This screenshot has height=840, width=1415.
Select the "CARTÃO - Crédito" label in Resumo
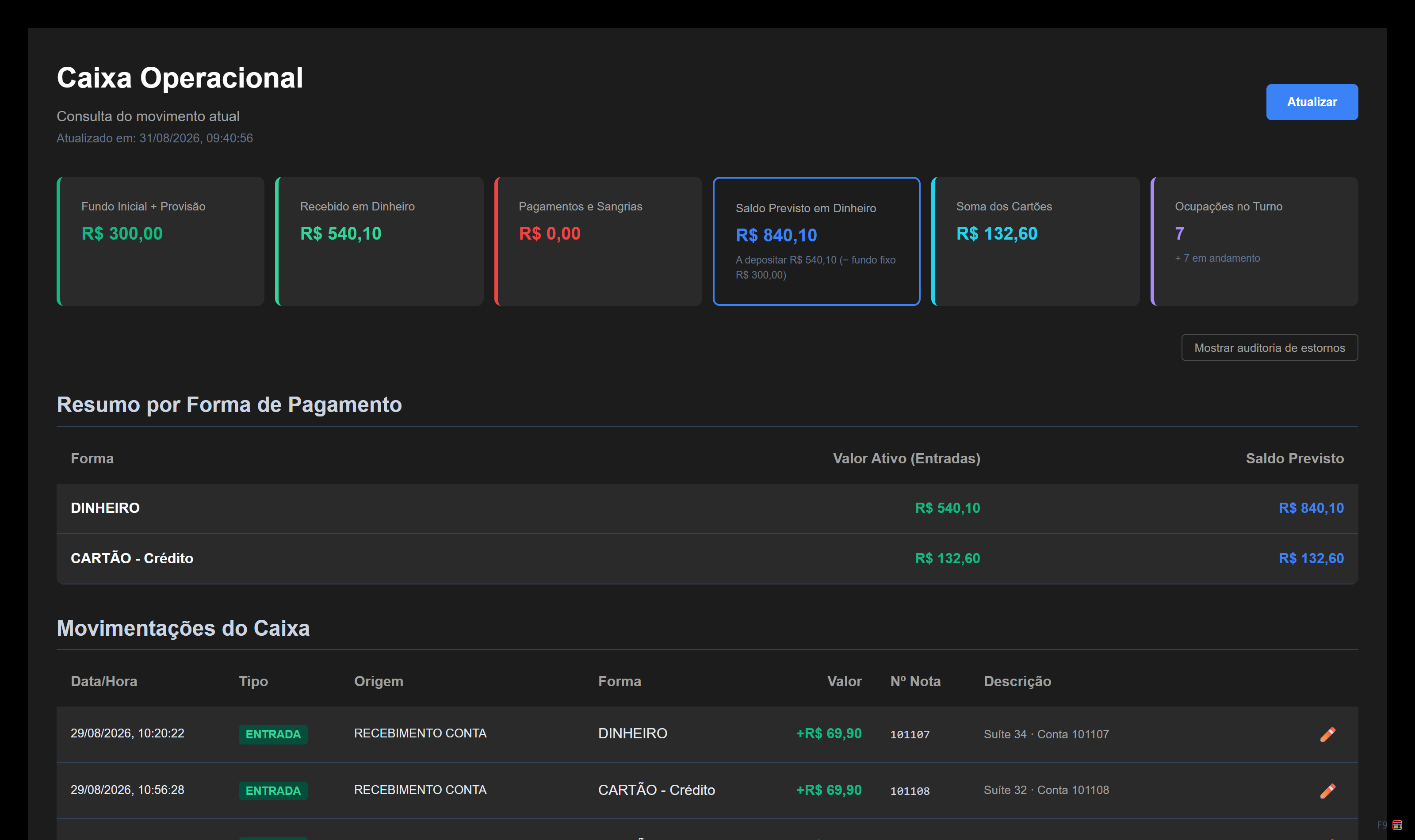coord(132,558)
